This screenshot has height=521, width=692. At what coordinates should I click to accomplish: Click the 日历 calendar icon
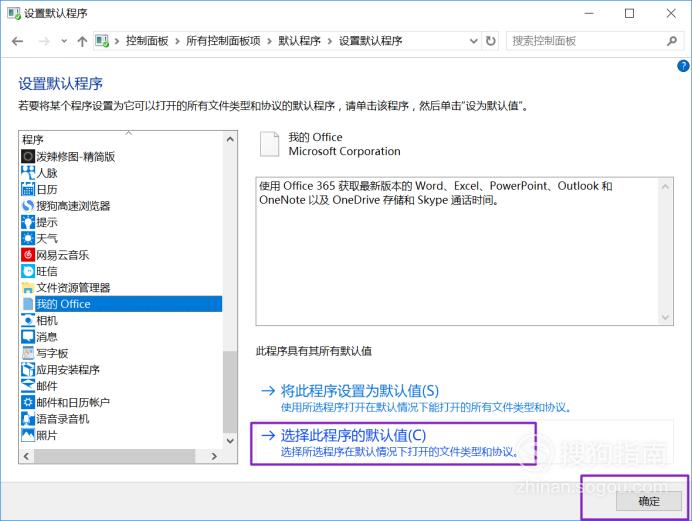pyautogui.click(x=28, y=189)
